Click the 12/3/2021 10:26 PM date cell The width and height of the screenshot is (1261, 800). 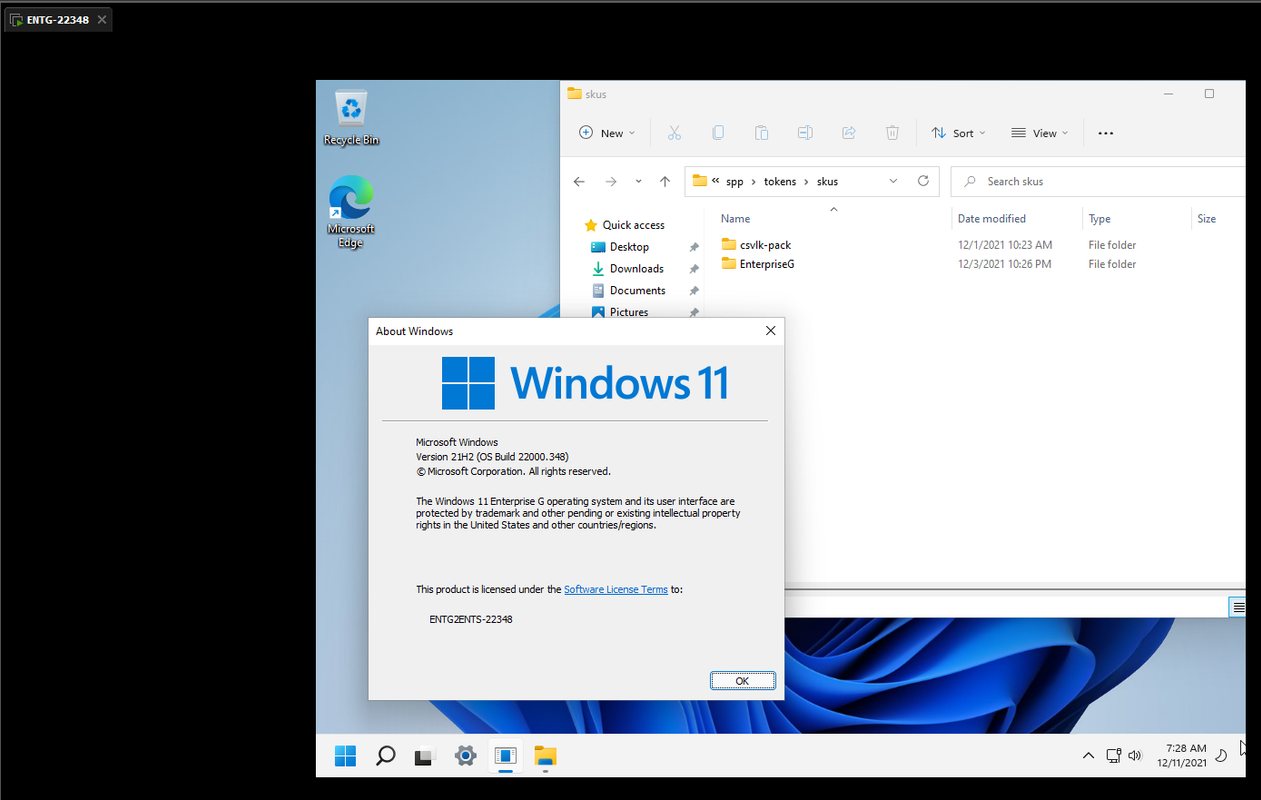[x=1004, y=264]
